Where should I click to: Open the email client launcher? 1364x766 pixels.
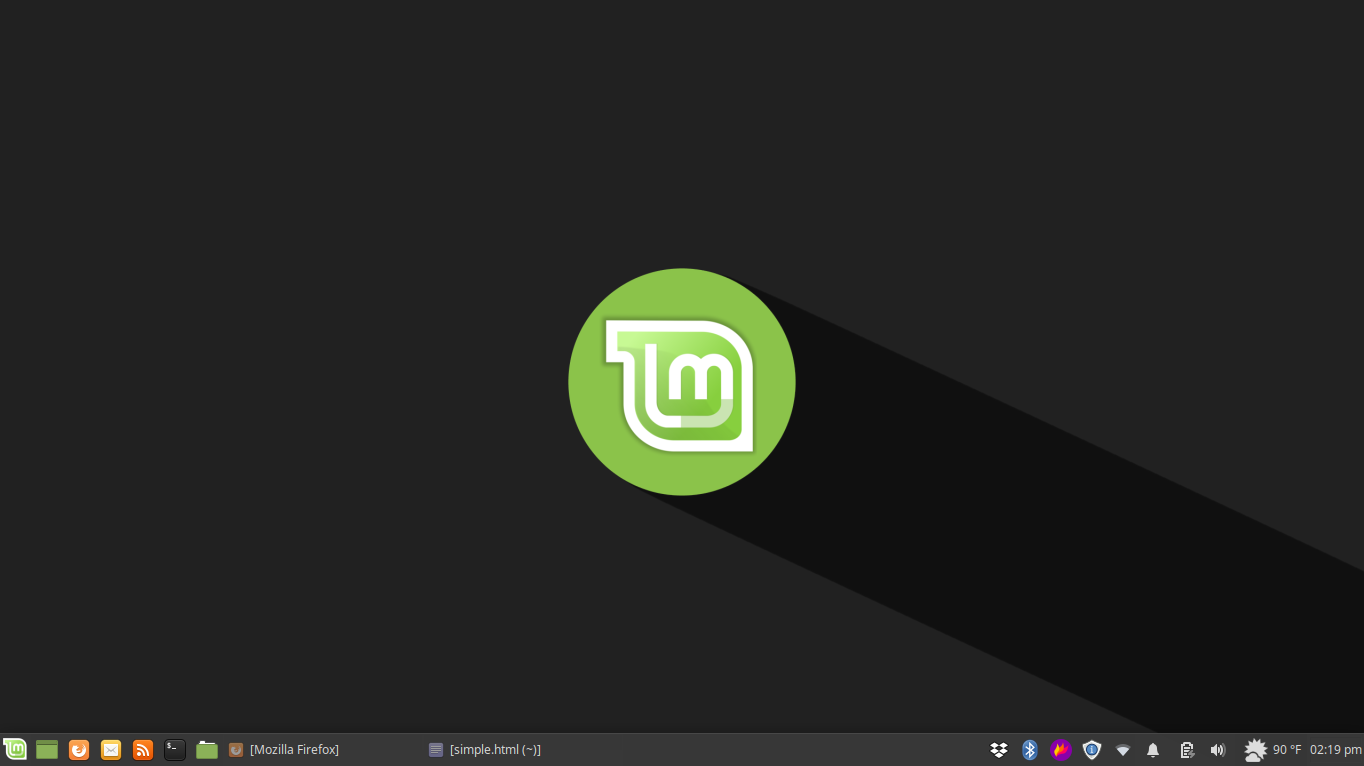[110, 749]
